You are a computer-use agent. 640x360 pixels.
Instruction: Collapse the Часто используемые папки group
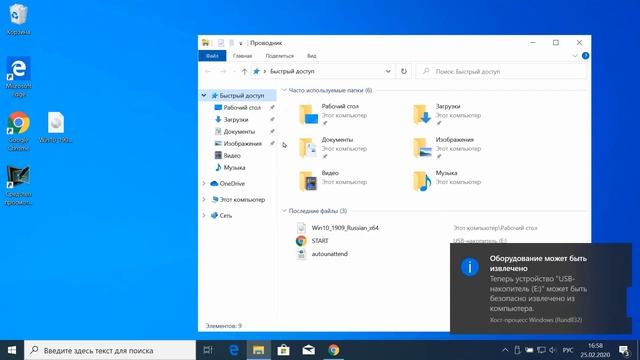(x=284, y=90)
